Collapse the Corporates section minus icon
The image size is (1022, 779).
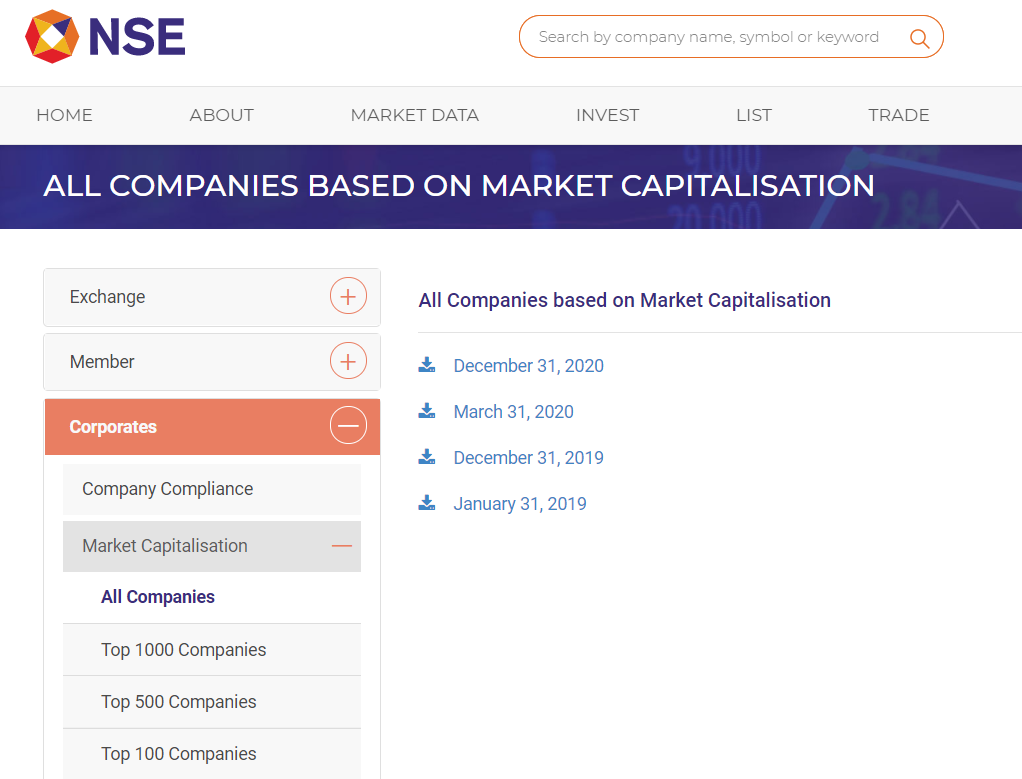click(348, 427)
